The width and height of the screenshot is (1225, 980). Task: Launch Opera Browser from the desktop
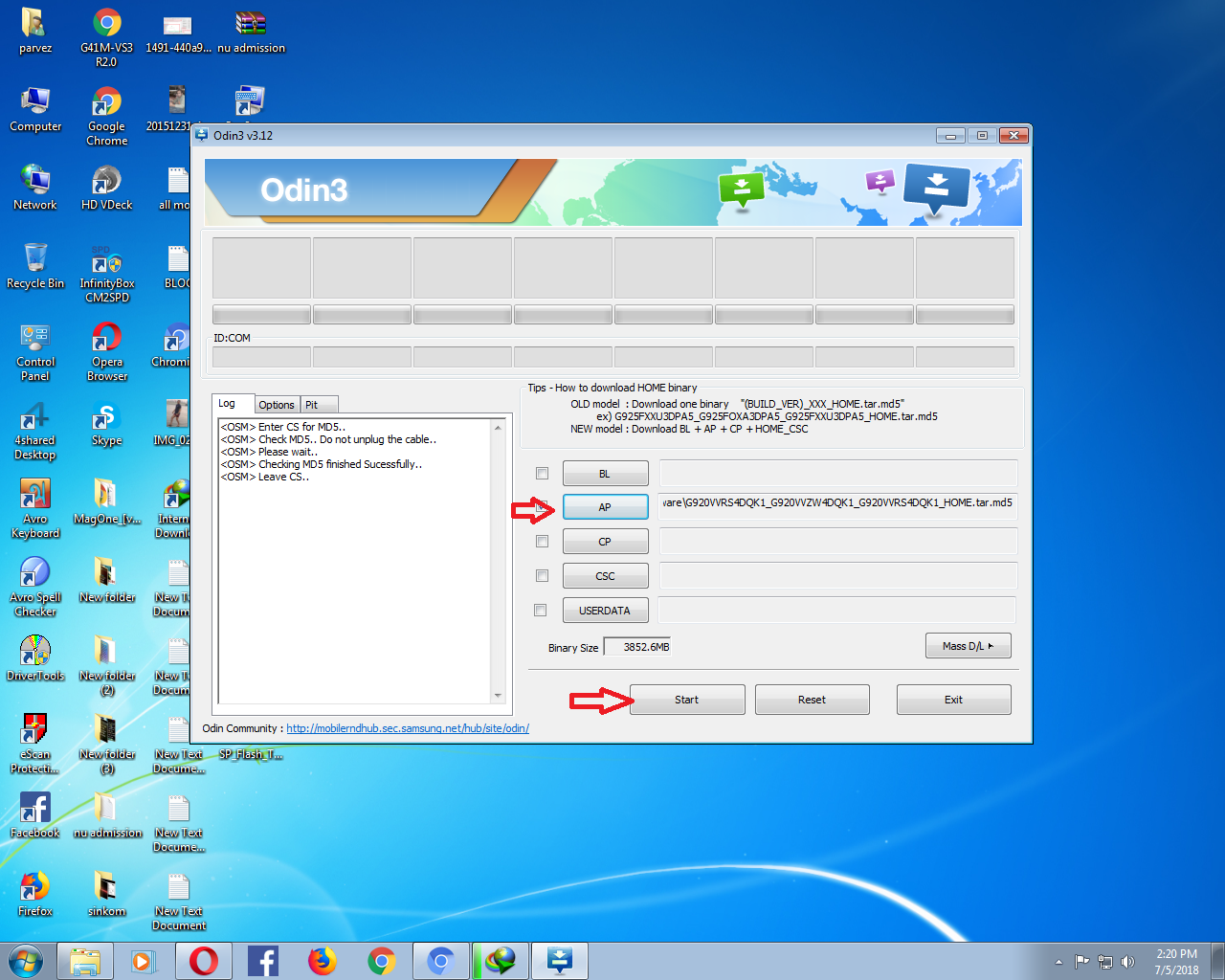106,351
